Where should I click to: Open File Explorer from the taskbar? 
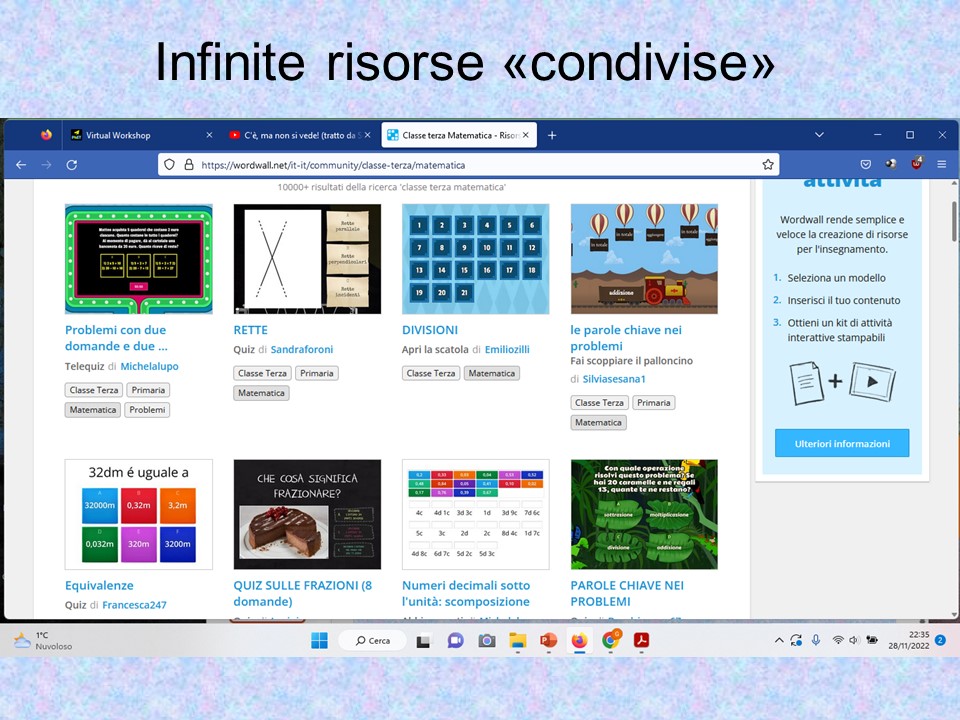click(518, 640)
